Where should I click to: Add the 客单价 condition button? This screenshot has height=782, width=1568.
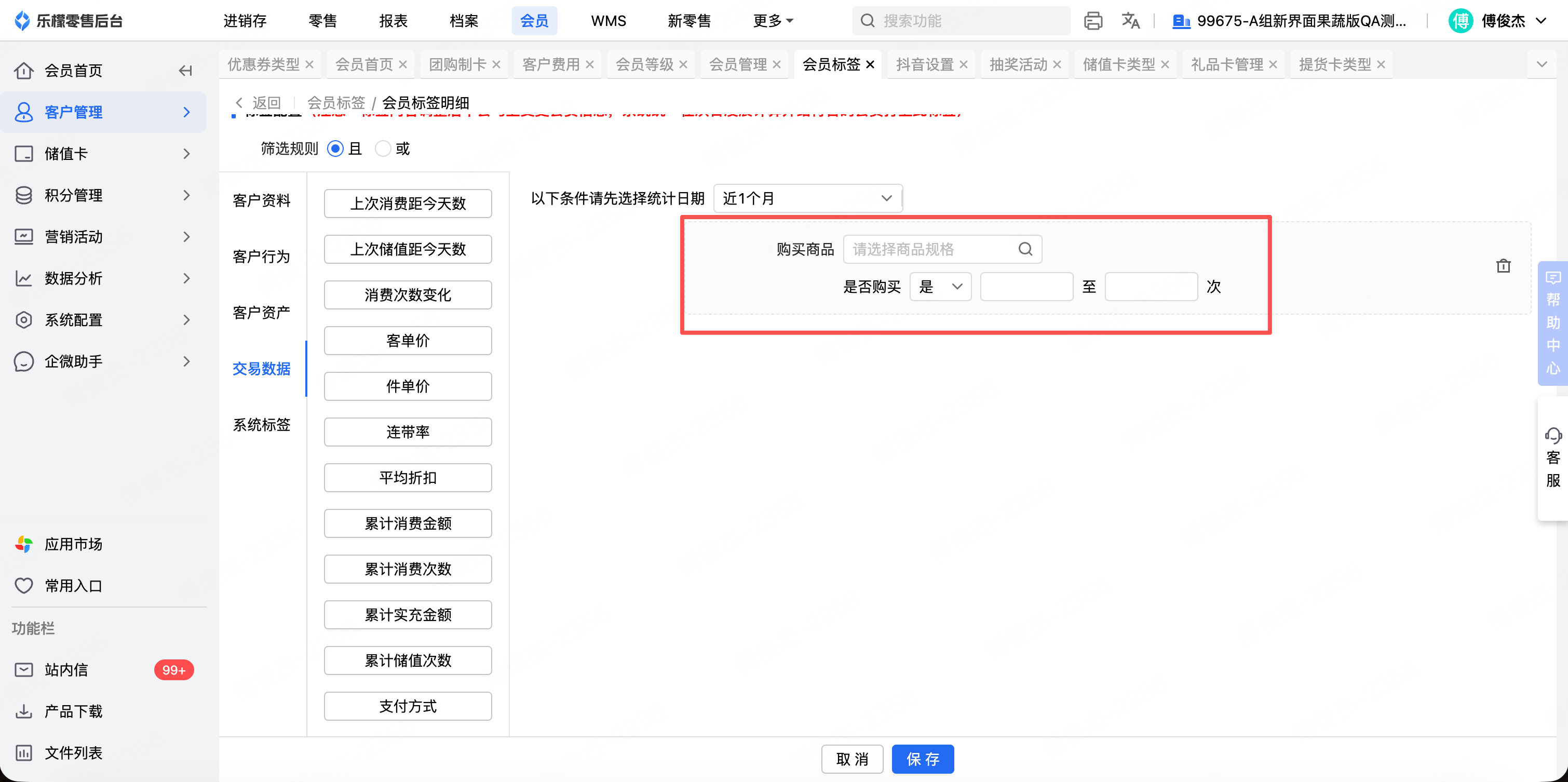[x=407, y=341]
